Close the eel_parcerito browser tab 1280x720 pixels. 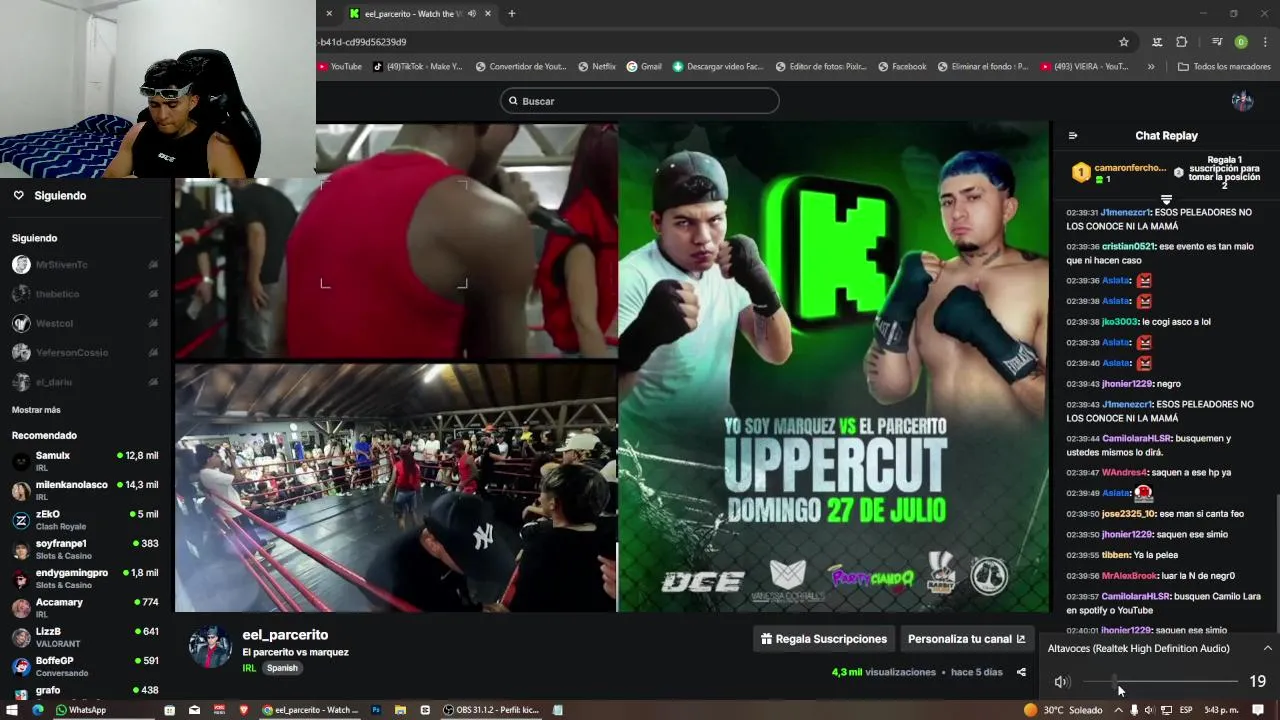click(x=488, y=14)
